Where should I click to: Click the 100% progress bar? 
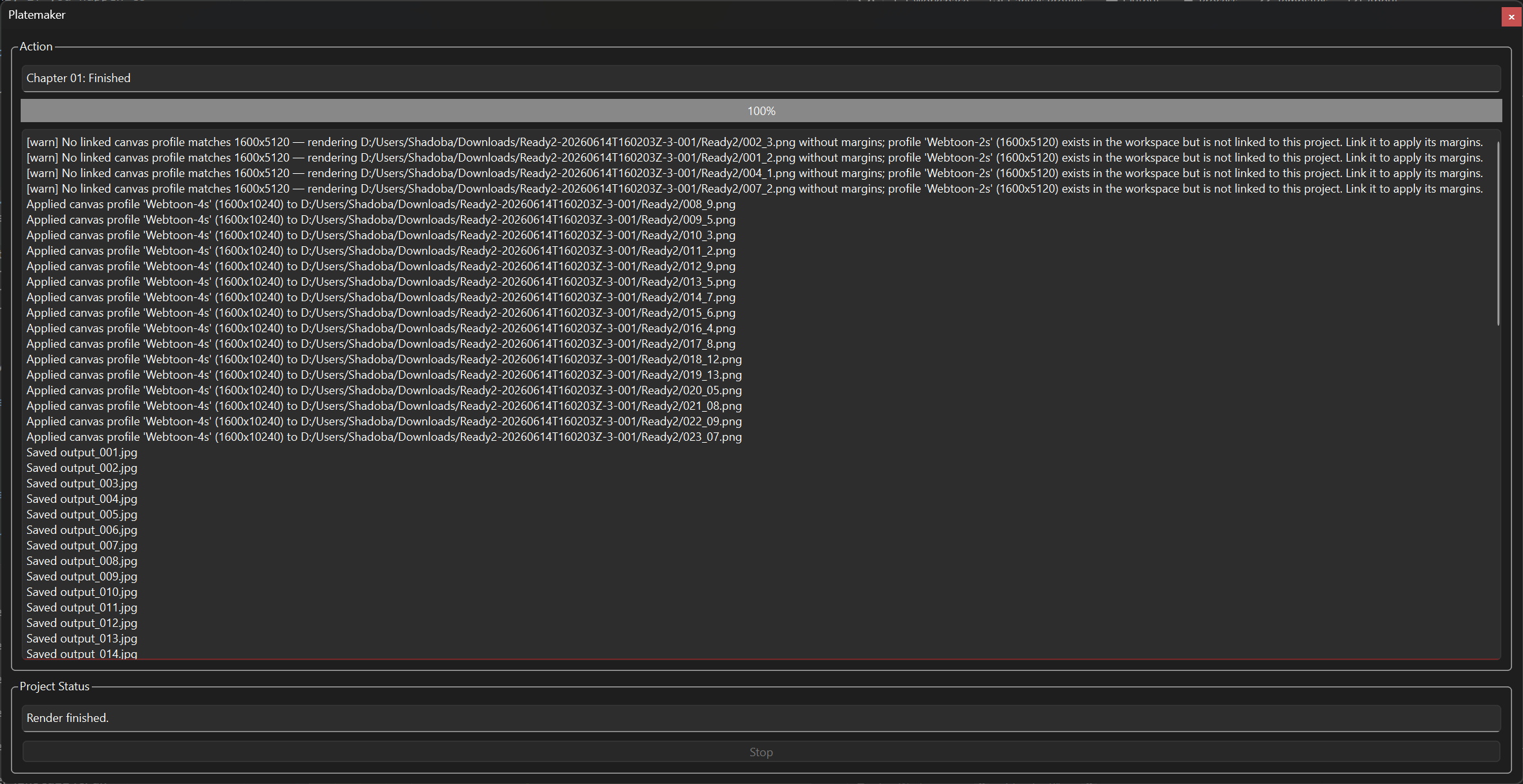761,111
